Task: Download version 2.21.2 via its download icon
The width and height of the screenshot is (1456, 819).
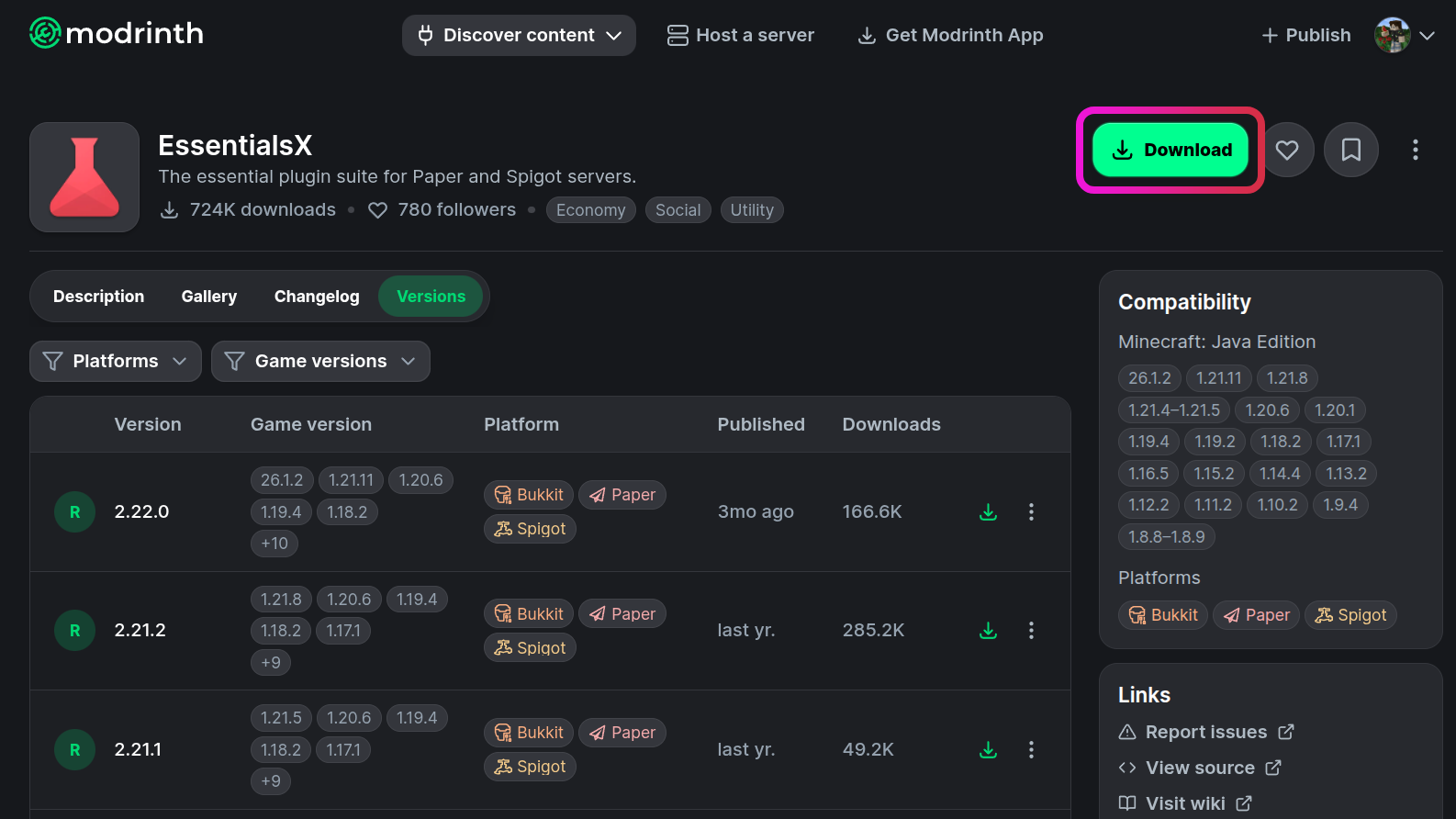Action: [x=988, y=630]
